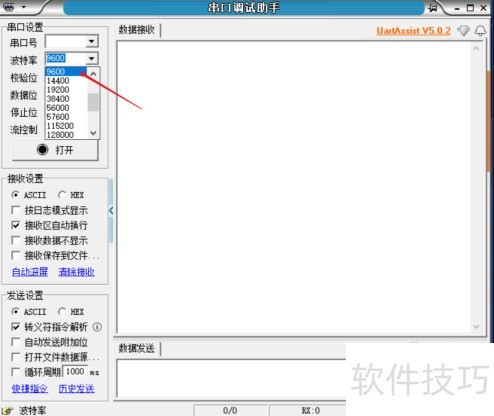Image resolution: width=494 pixels, height=416 pixels.
Task: Collapse the left panel with the arrow handle
Action: pos(111,210)
